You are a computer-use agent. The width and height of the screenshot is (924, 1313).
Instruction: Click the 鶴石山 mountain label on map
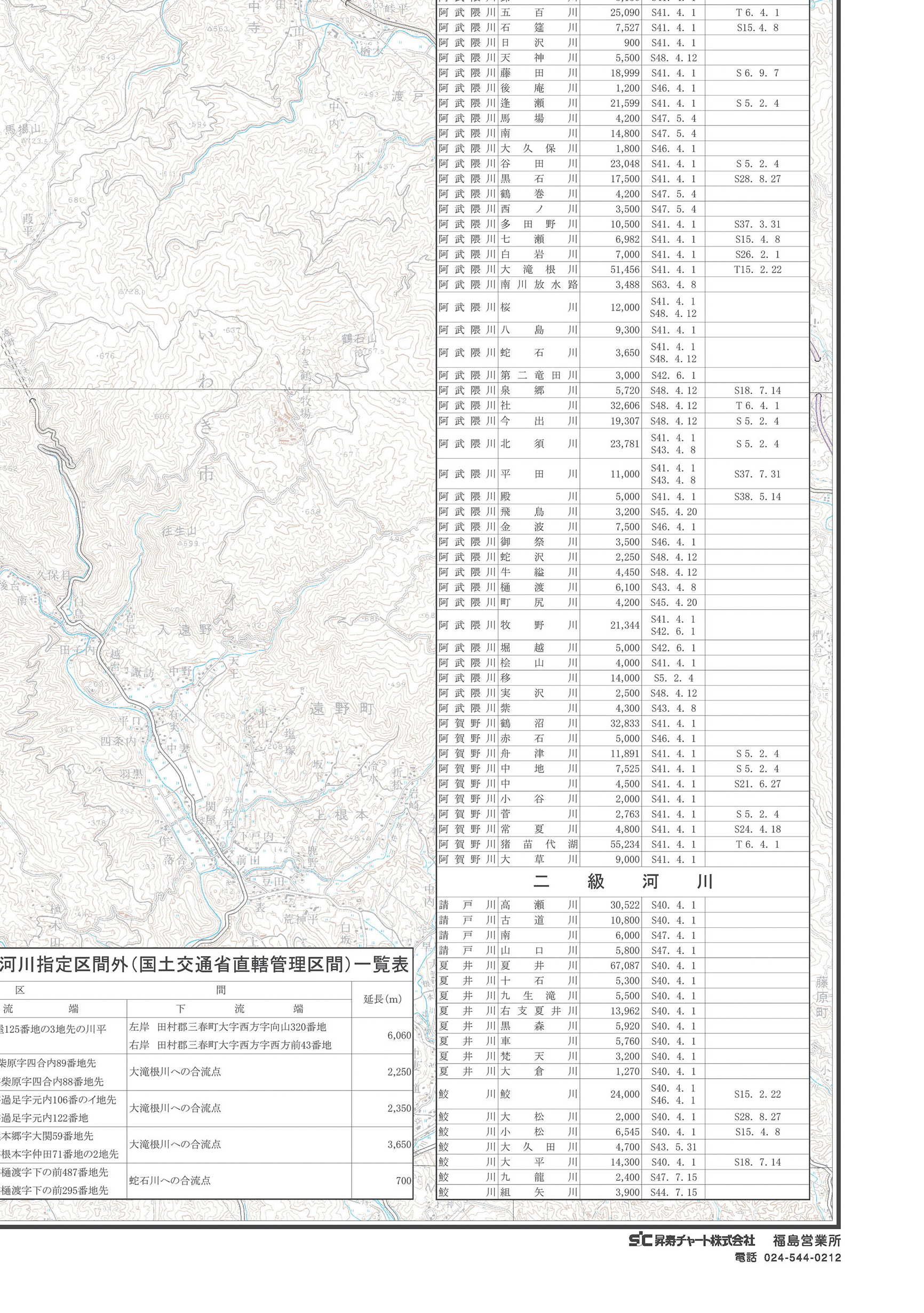359,338
